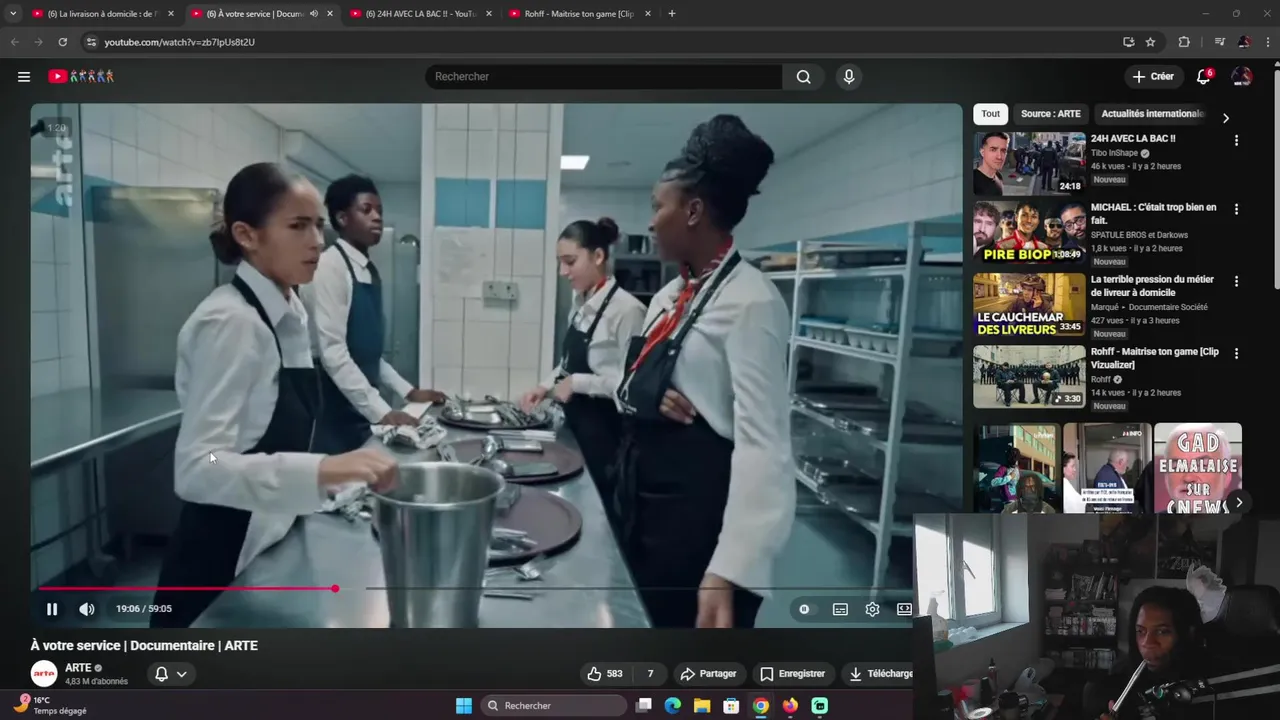The width and height of the screenshot is (1280, 720).
Task: Click the Télécharger download button
Action: (x=880, y=674)
